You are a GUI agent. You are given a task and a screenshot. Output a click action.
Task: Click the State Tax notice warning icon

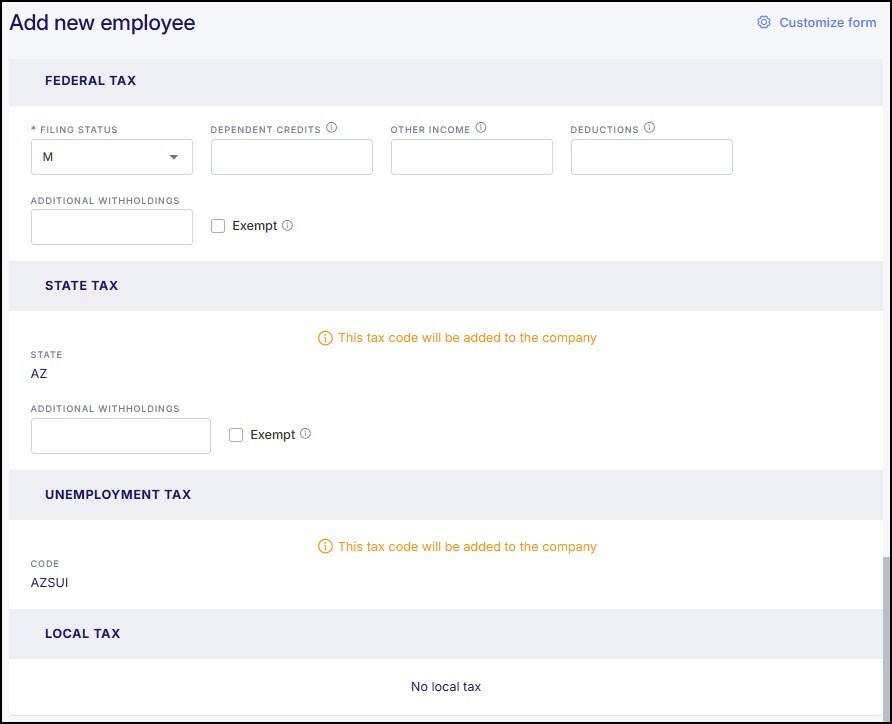point(324,338)
